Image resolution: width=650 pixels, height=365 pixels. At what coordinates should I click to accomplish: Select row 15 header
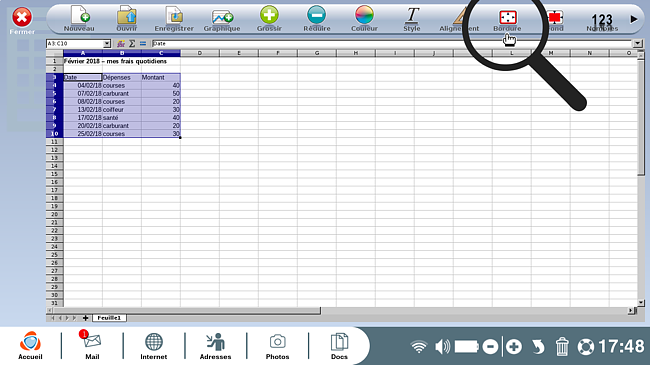(x=54, y=174)
